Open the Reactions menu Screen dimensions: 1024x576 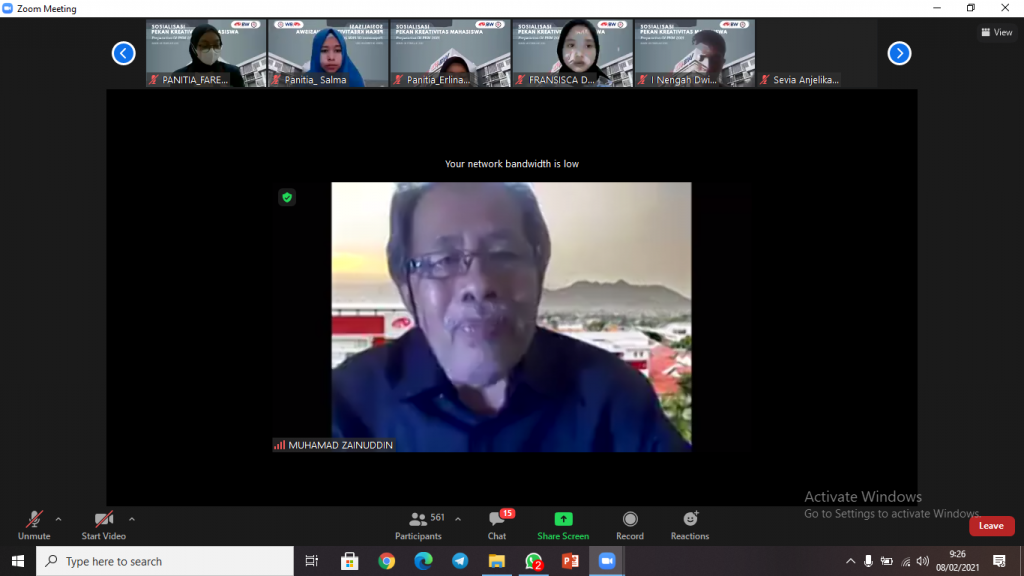pos(690,525)
